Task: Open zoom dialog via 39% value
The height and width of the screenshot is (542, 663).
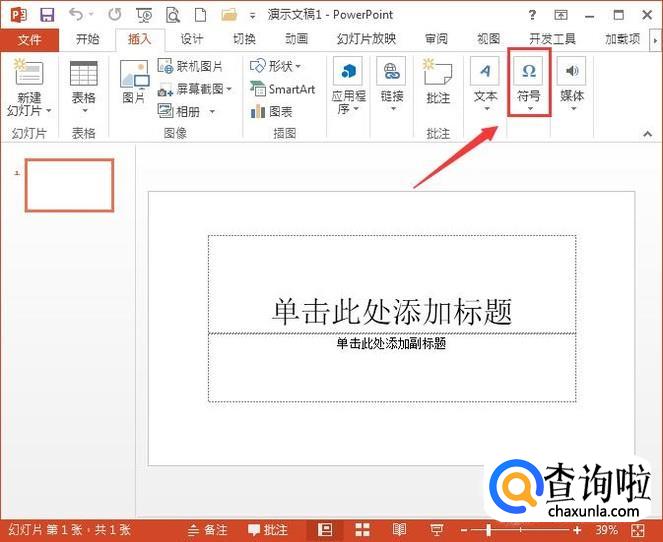Action: coord(606,530)
